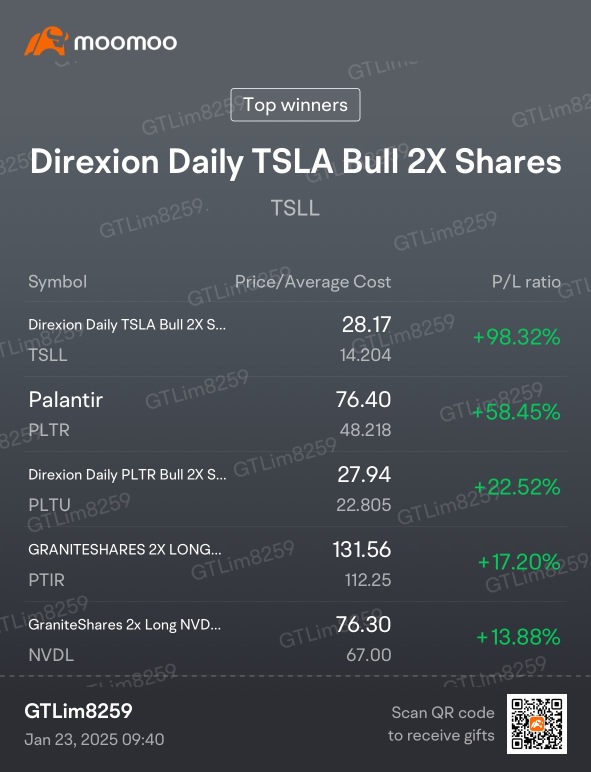Click the QR code image

[x=537, y=724]
